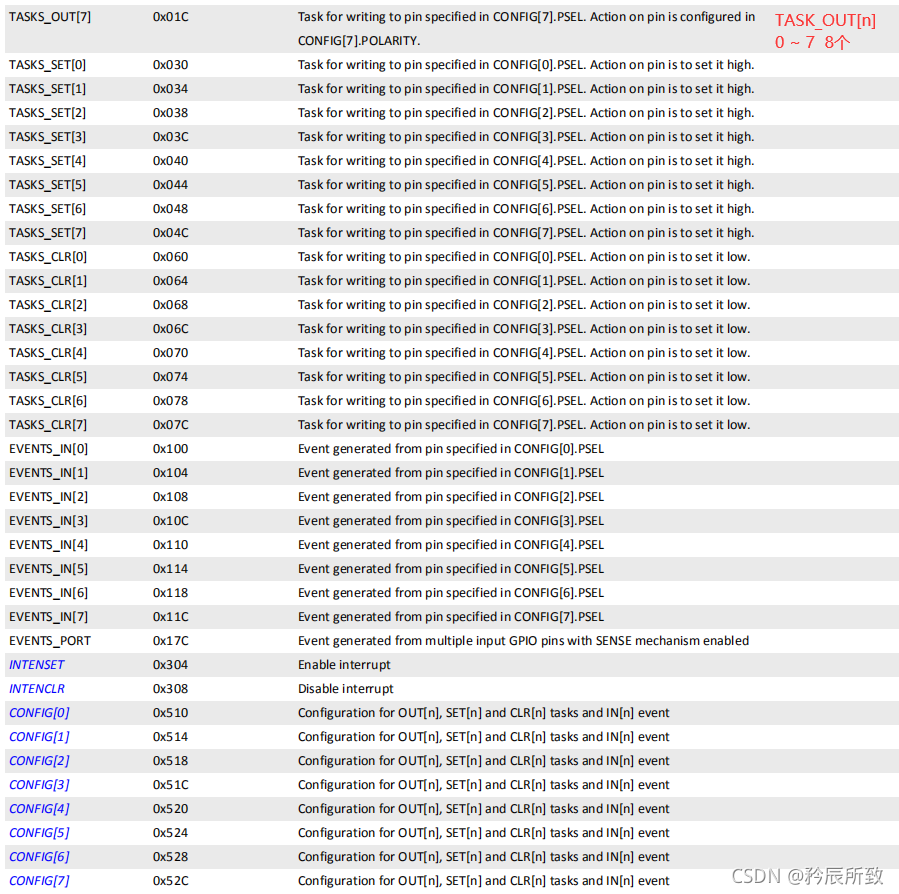Select the 0x510 offset value
The image size is (899, 894).
[171, 713]
